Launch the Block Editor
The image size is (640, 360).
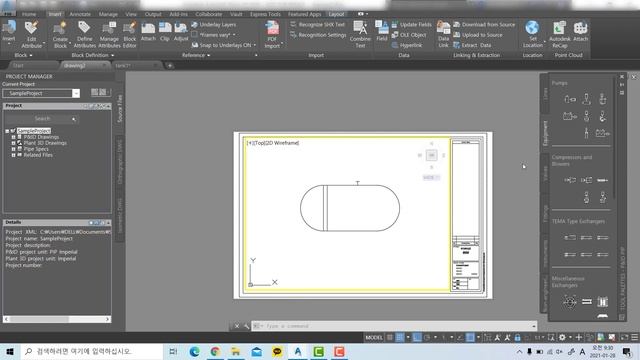130,35
